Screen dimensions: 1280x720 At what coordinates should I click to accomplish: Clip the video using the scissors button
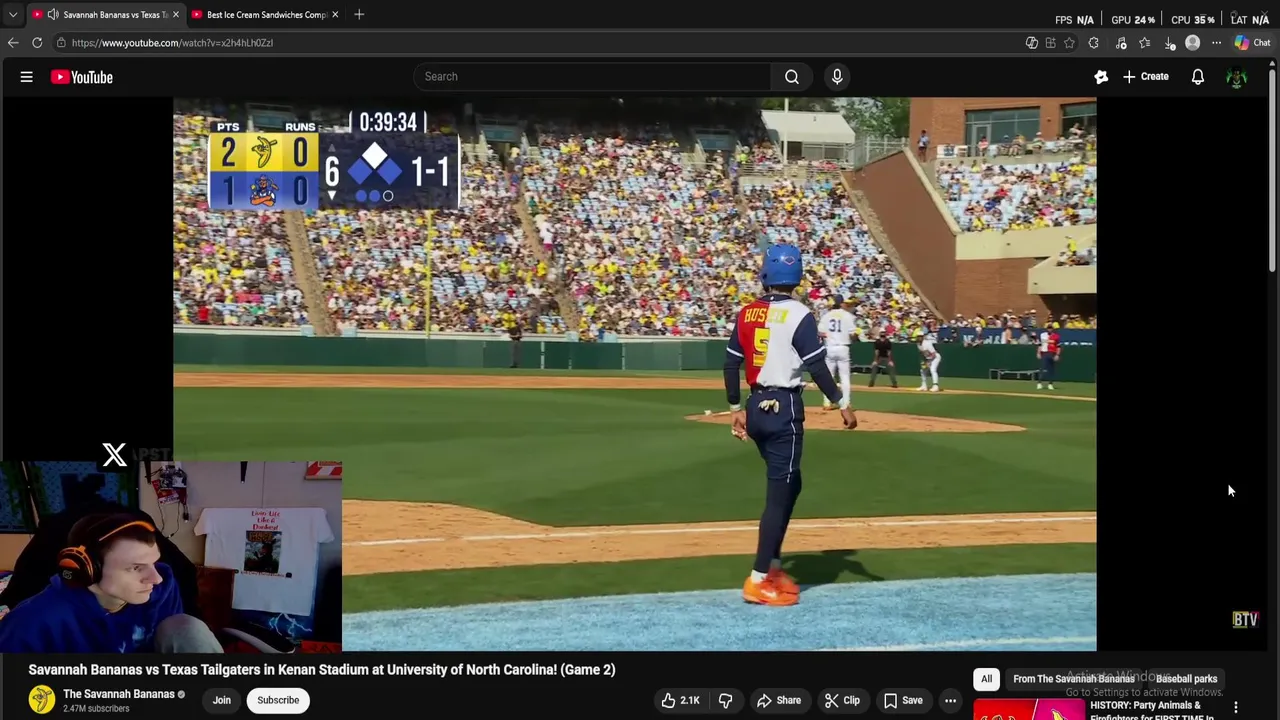[842, 700]
